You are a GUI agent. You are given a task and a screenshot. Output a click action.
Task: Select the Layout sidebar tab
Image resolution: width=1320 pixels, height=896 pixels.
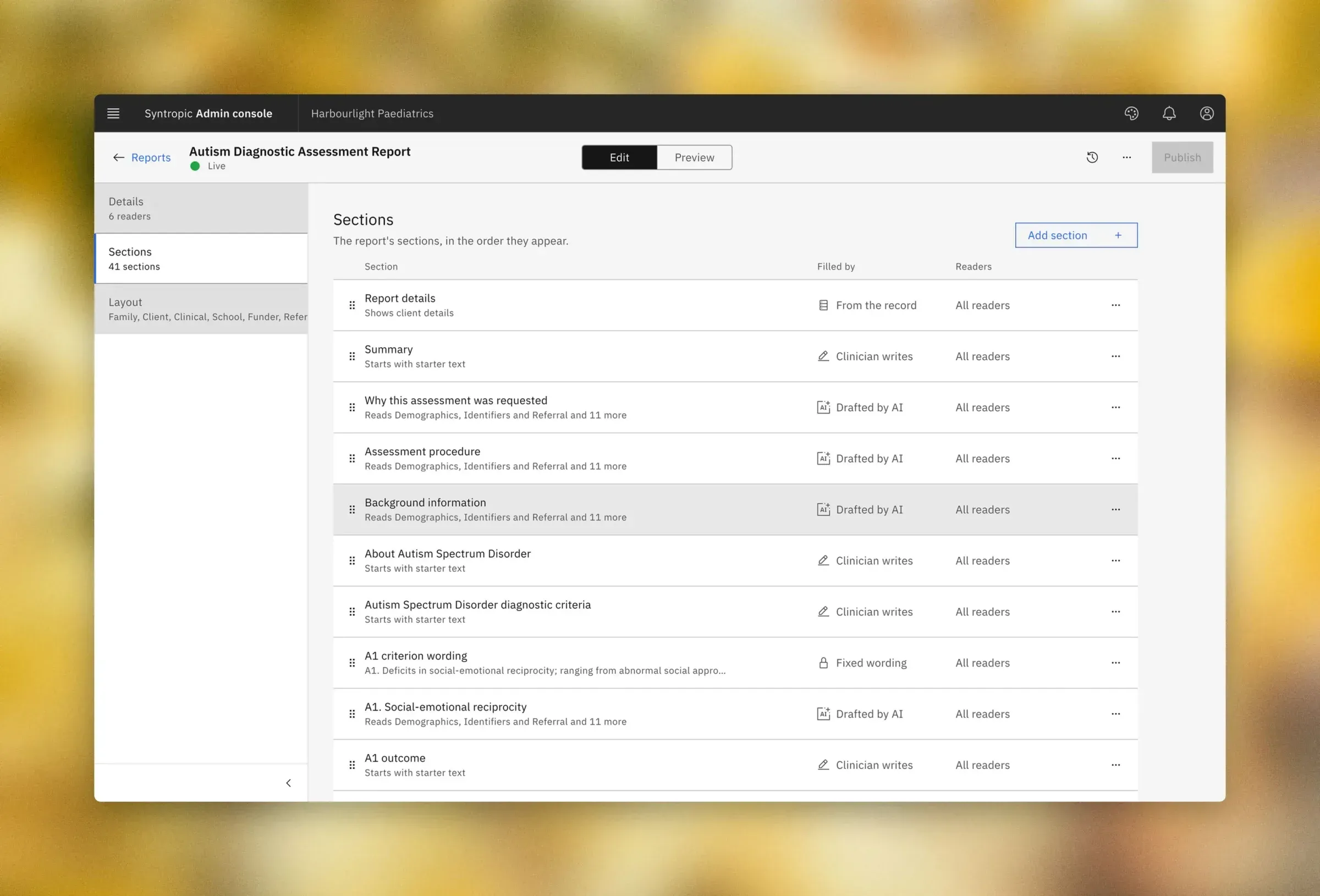(201, 309)
